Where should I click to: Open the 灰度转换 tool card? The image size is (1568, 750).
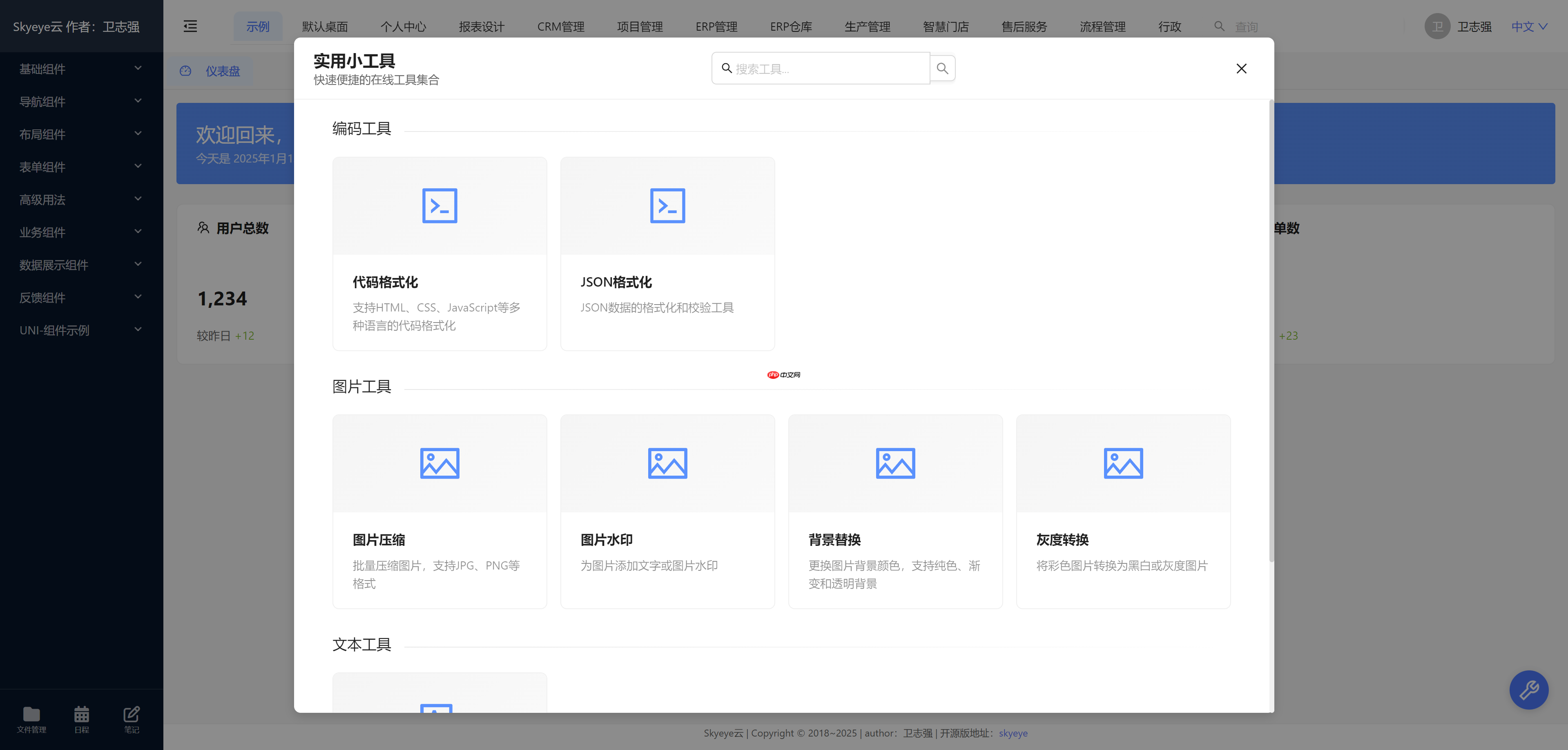[1123, 511]
